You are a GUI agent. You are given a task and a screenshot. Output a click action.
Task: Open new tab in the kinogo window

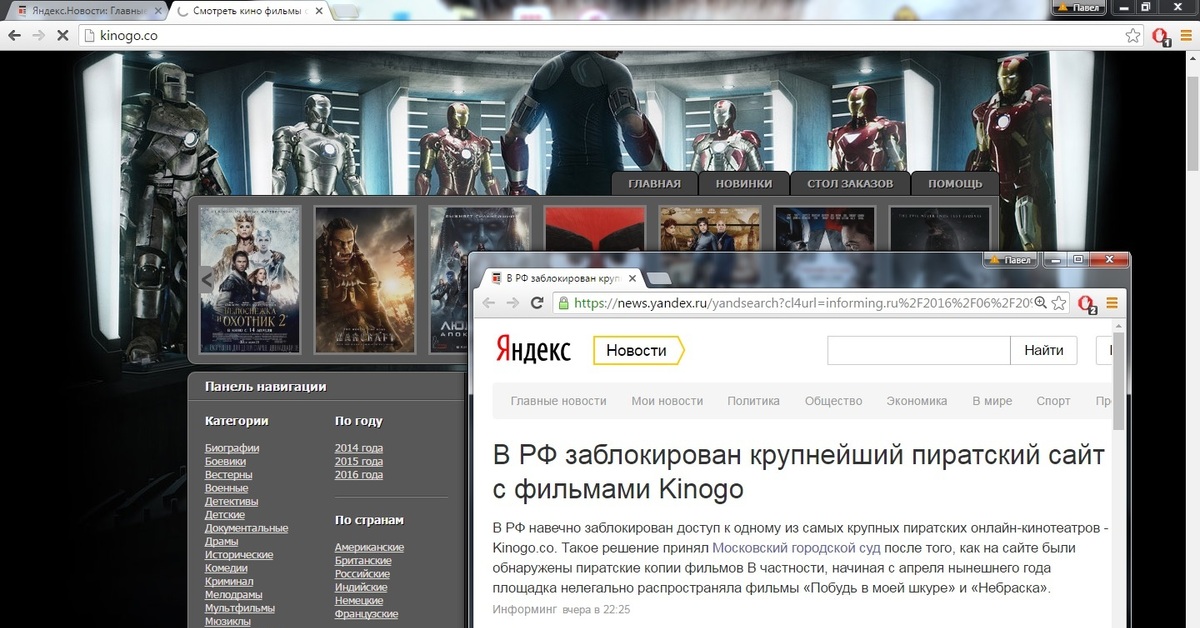(x=346, y=11)
